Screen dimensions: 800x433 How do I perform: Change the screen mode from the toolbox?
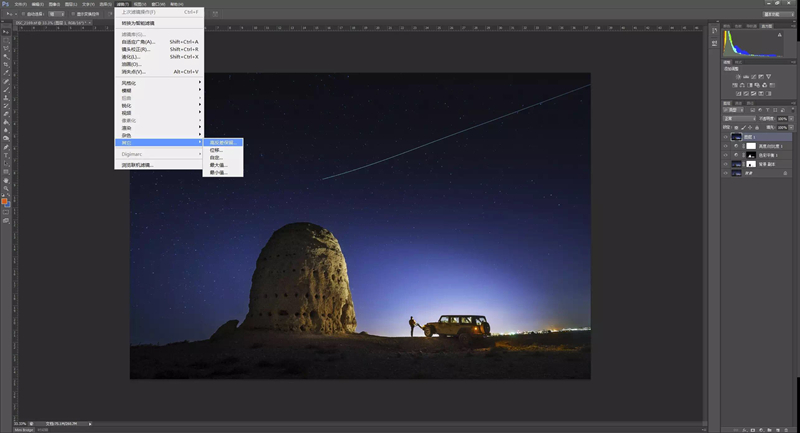6,220
